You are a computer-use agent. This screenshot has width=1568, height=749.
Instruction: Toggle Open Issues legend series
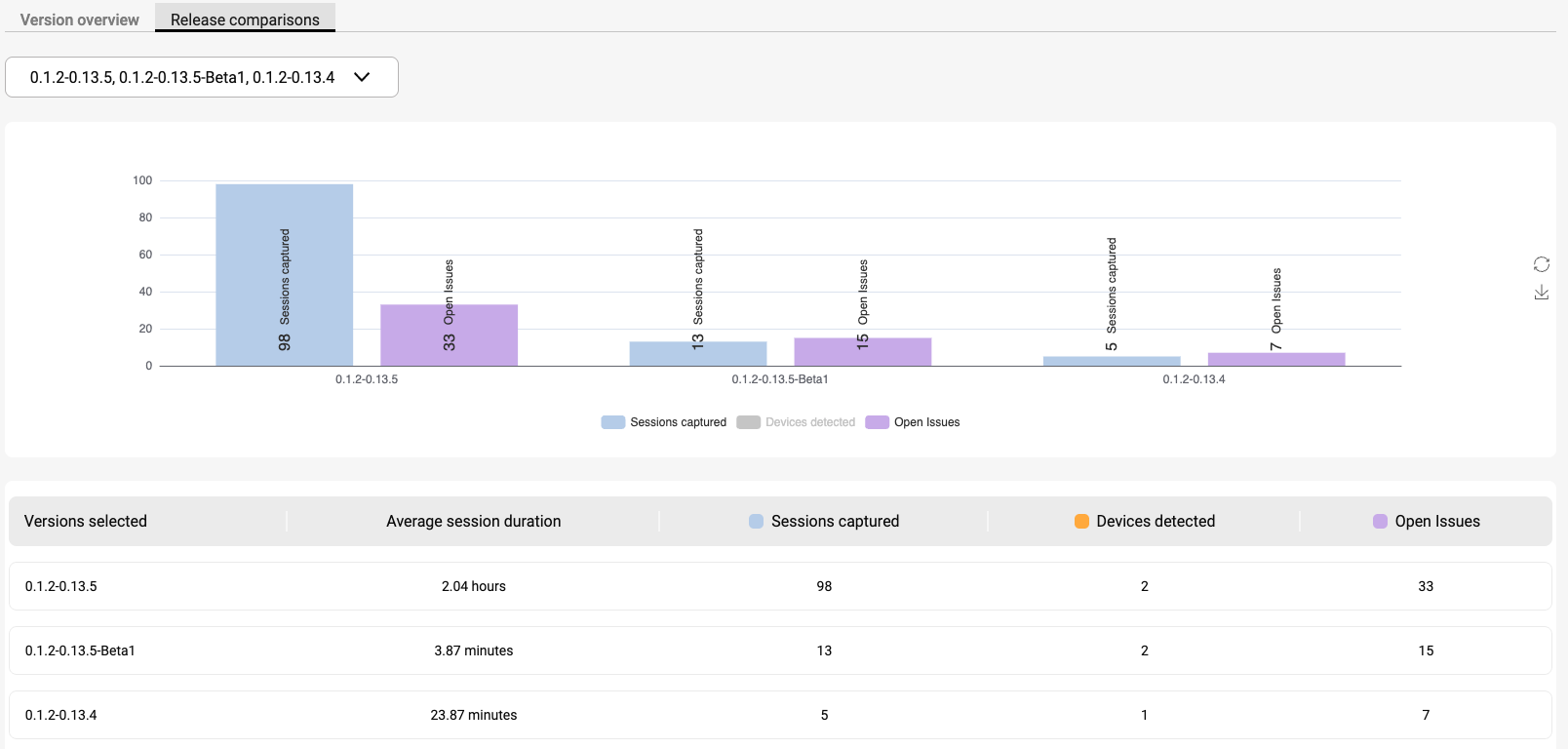click(x=913, y=422)
